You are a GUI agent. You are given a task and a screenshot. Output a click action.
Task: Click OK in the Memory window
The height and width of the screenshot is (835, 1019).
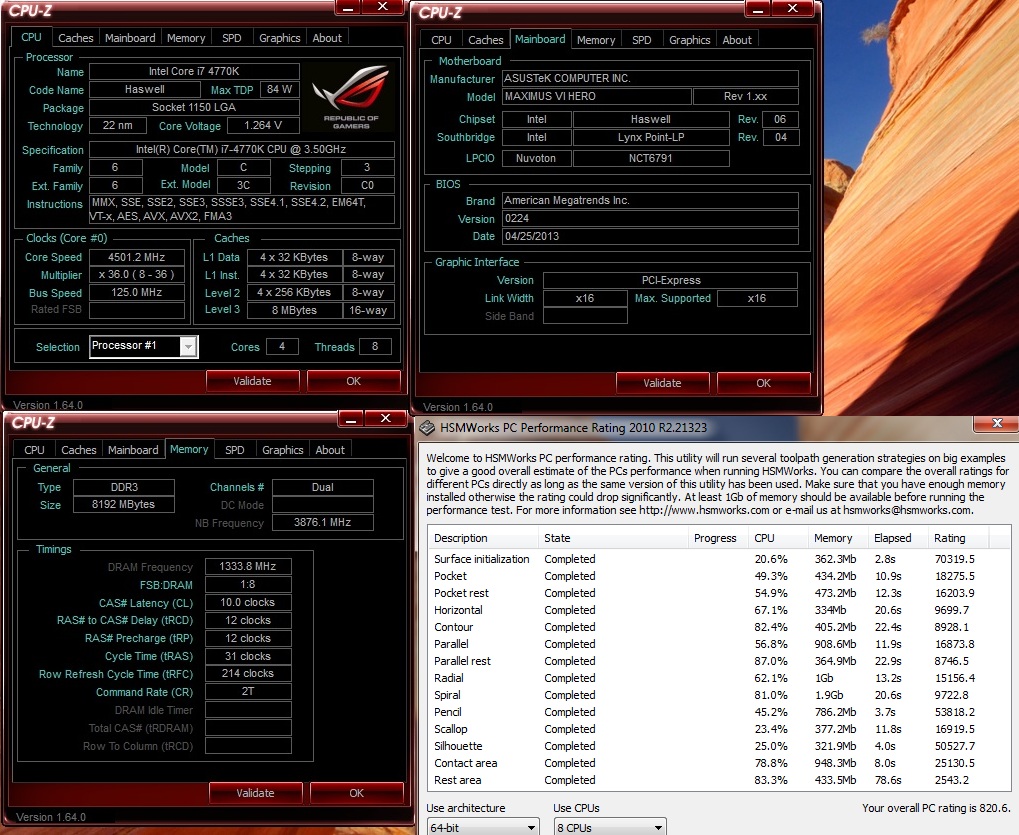tap(357, 793)
